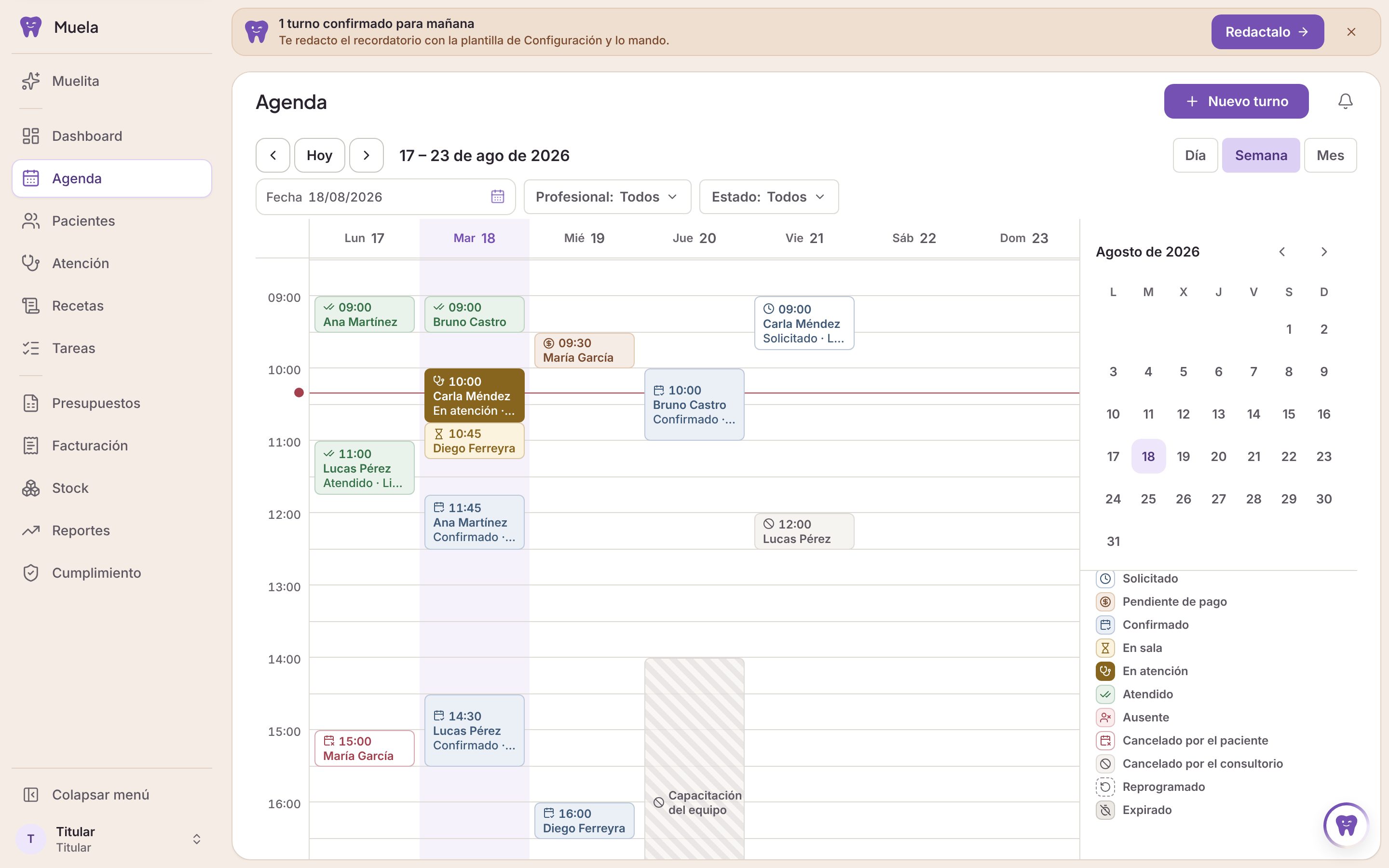1389x868 pixels.
Task: Open the Tareas list
Action: click(x=111, y=349)
